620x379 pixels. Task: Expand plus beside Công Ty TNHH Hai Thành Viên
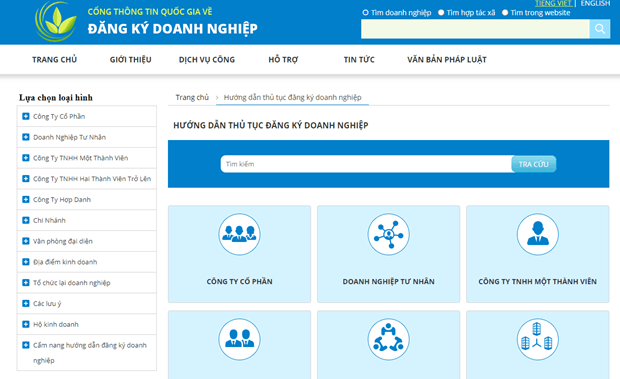point(26,179)
